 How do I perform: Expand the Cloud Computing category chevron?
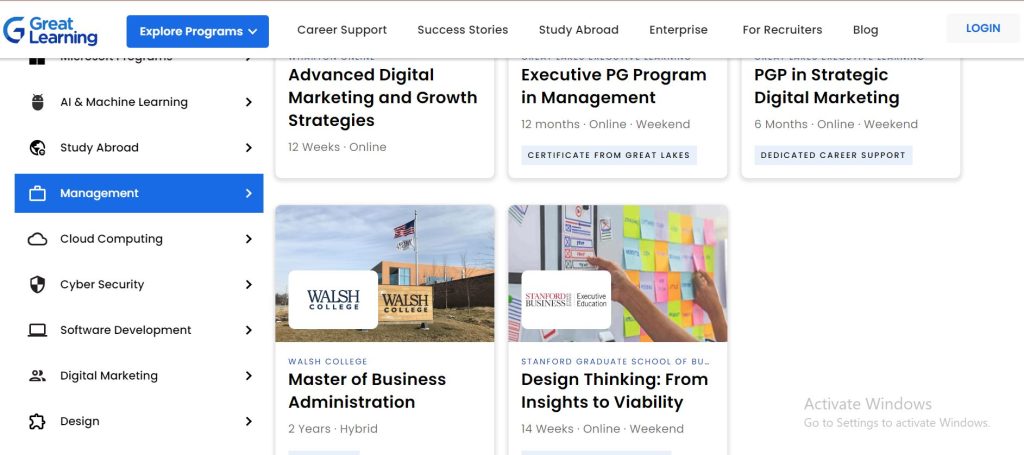[x=249, y=239]
